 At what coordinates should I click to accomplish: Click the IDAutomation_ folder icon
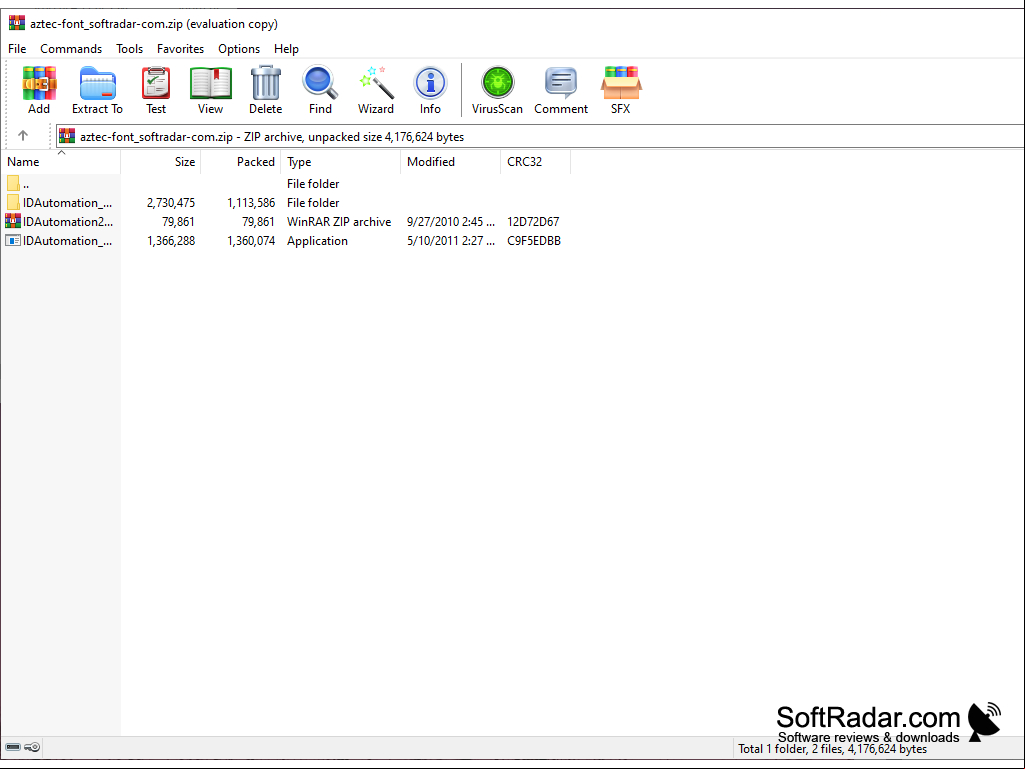13,202
